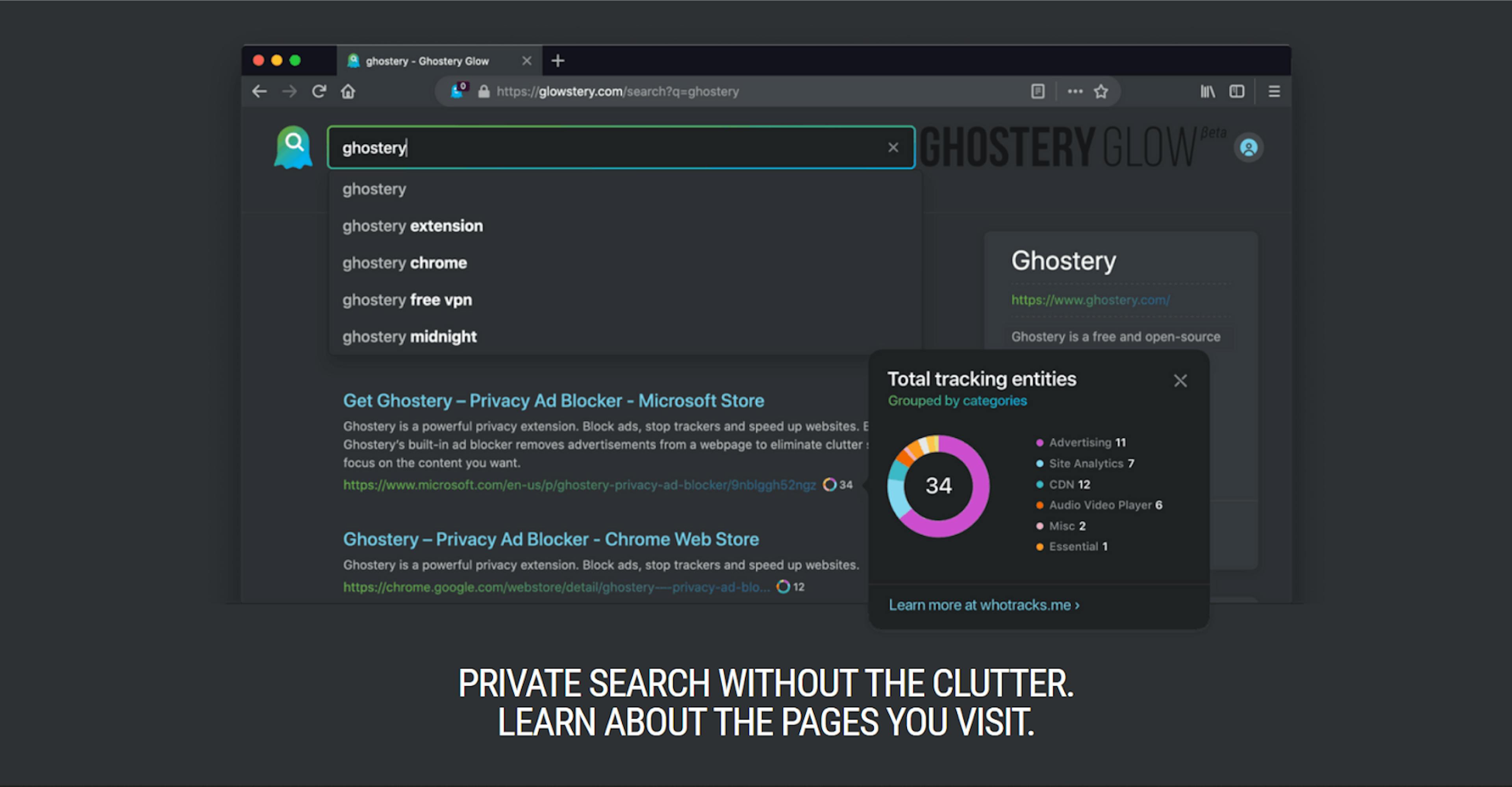1512x787 pixels.
Task: Open the browser hamburger menu
Action: 1274,92
